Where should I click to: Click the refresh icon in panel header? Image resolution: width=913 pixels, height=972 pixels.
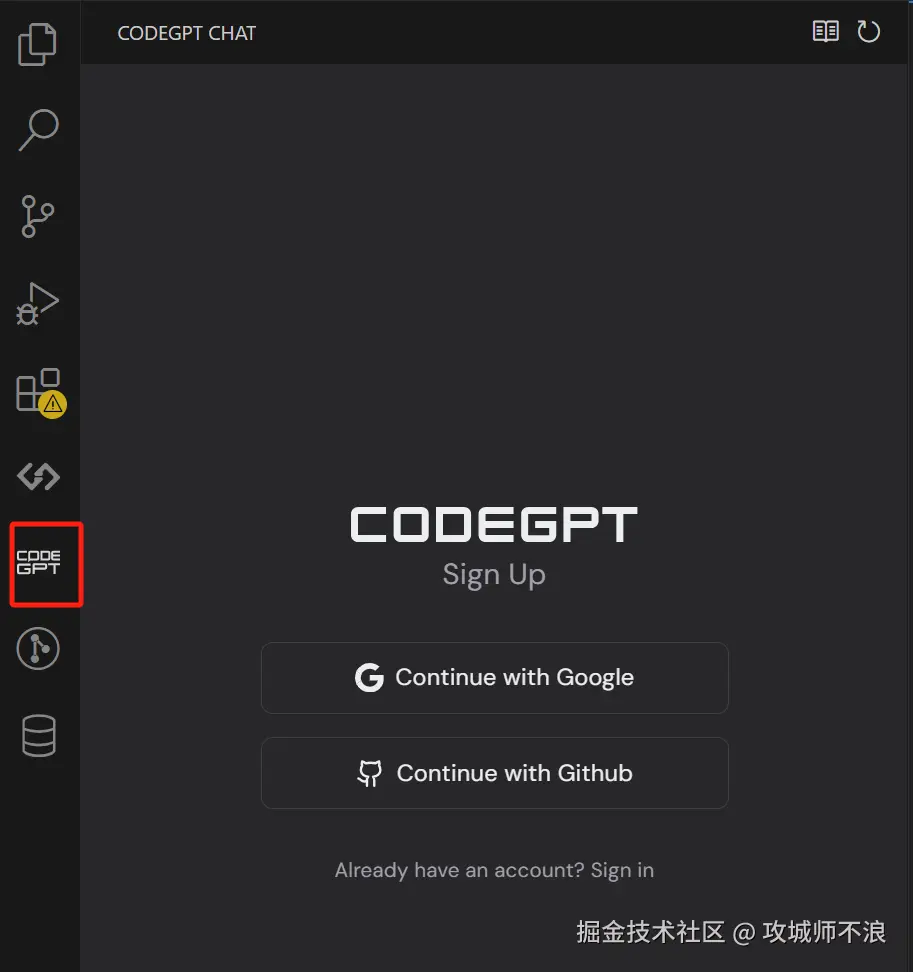868,31
